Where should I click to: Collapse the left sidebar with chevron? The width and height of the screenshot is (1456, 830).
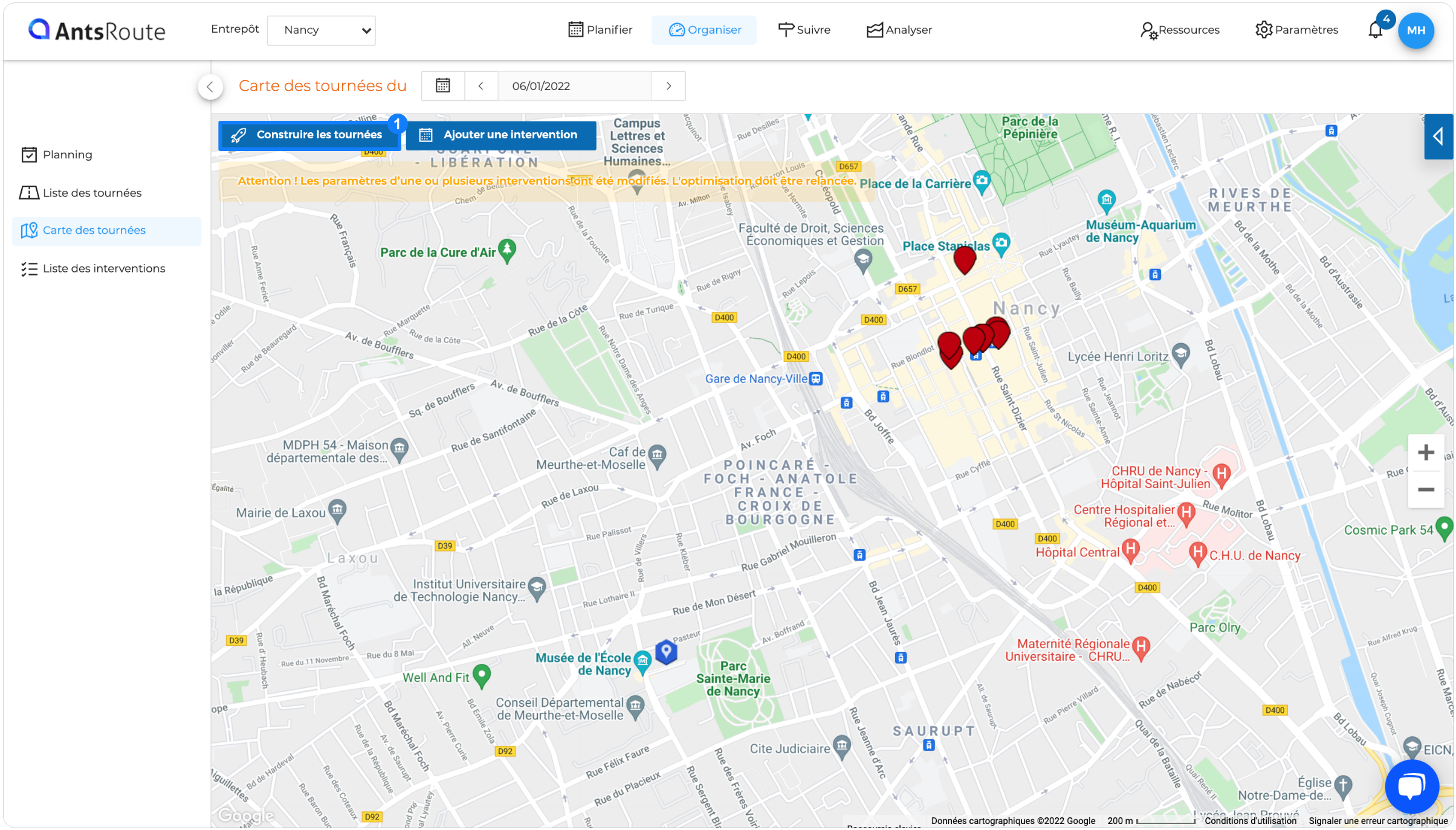pyautogui.click(x=210, y=86)
